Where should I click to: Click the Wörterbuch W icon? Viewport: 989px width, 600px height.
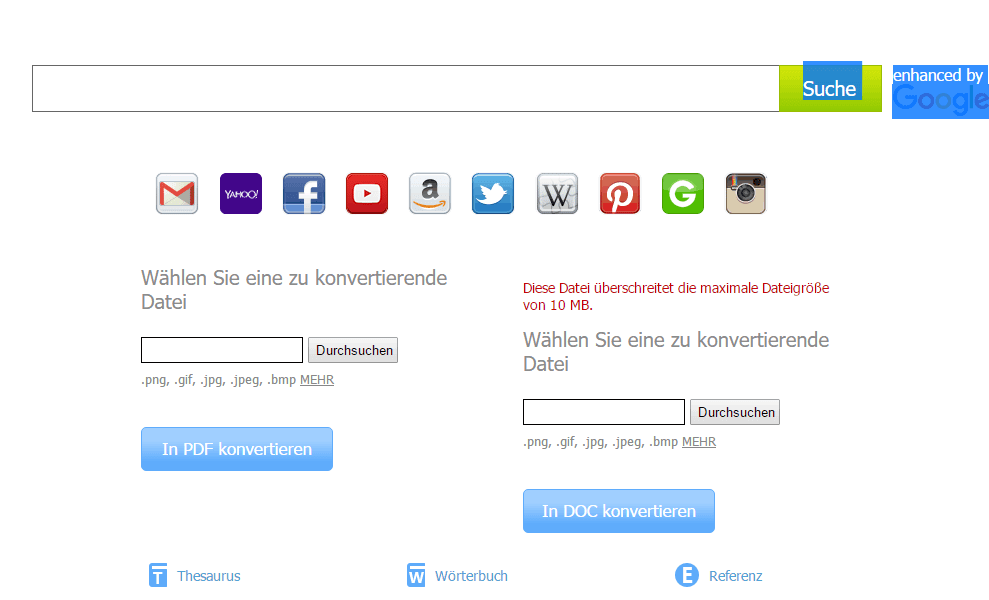416,575
